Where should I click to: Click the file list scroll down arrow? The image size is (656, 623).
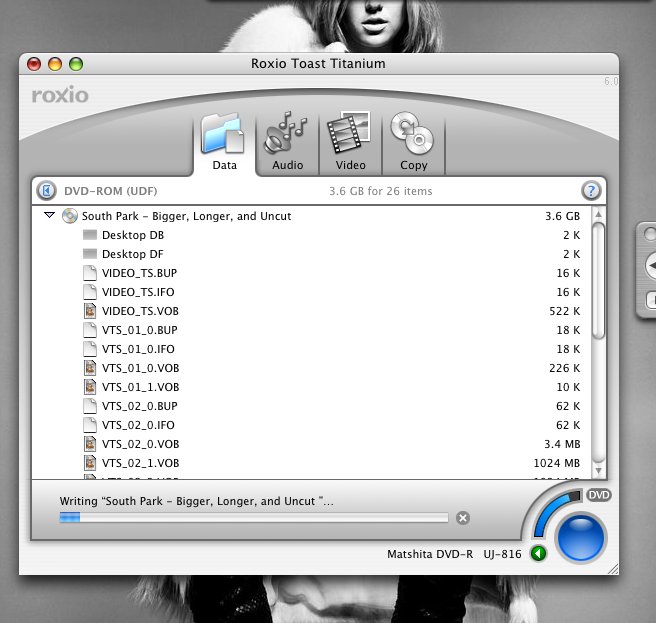pyautogui.click(x=598, y=471)
